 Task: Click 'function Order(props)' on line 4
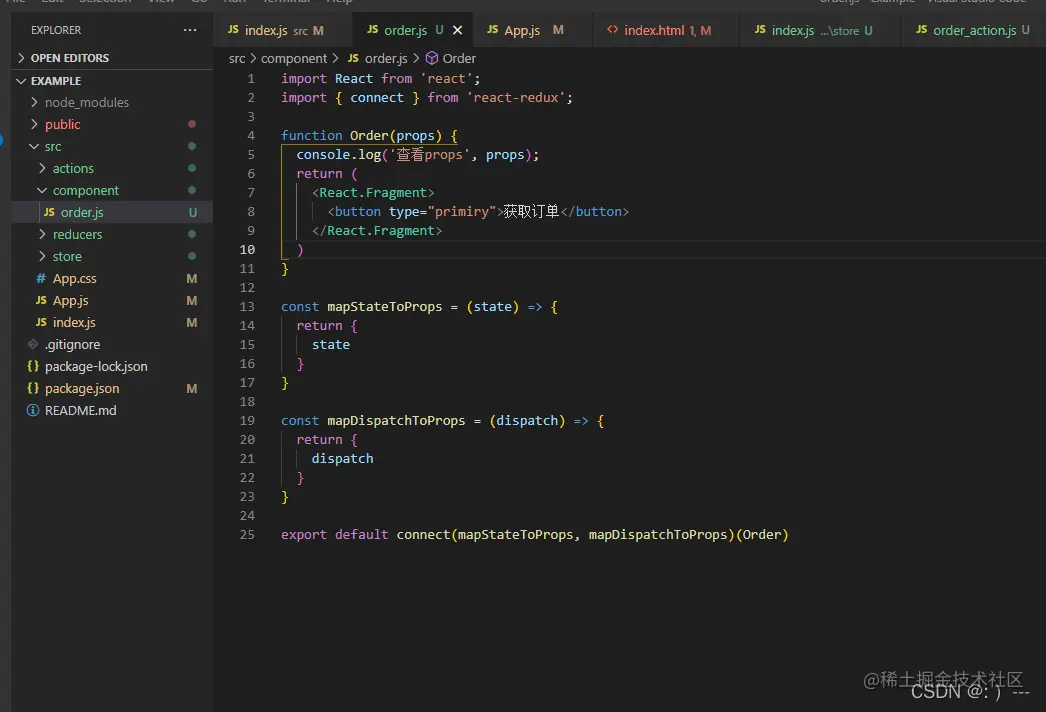[361, 135]
